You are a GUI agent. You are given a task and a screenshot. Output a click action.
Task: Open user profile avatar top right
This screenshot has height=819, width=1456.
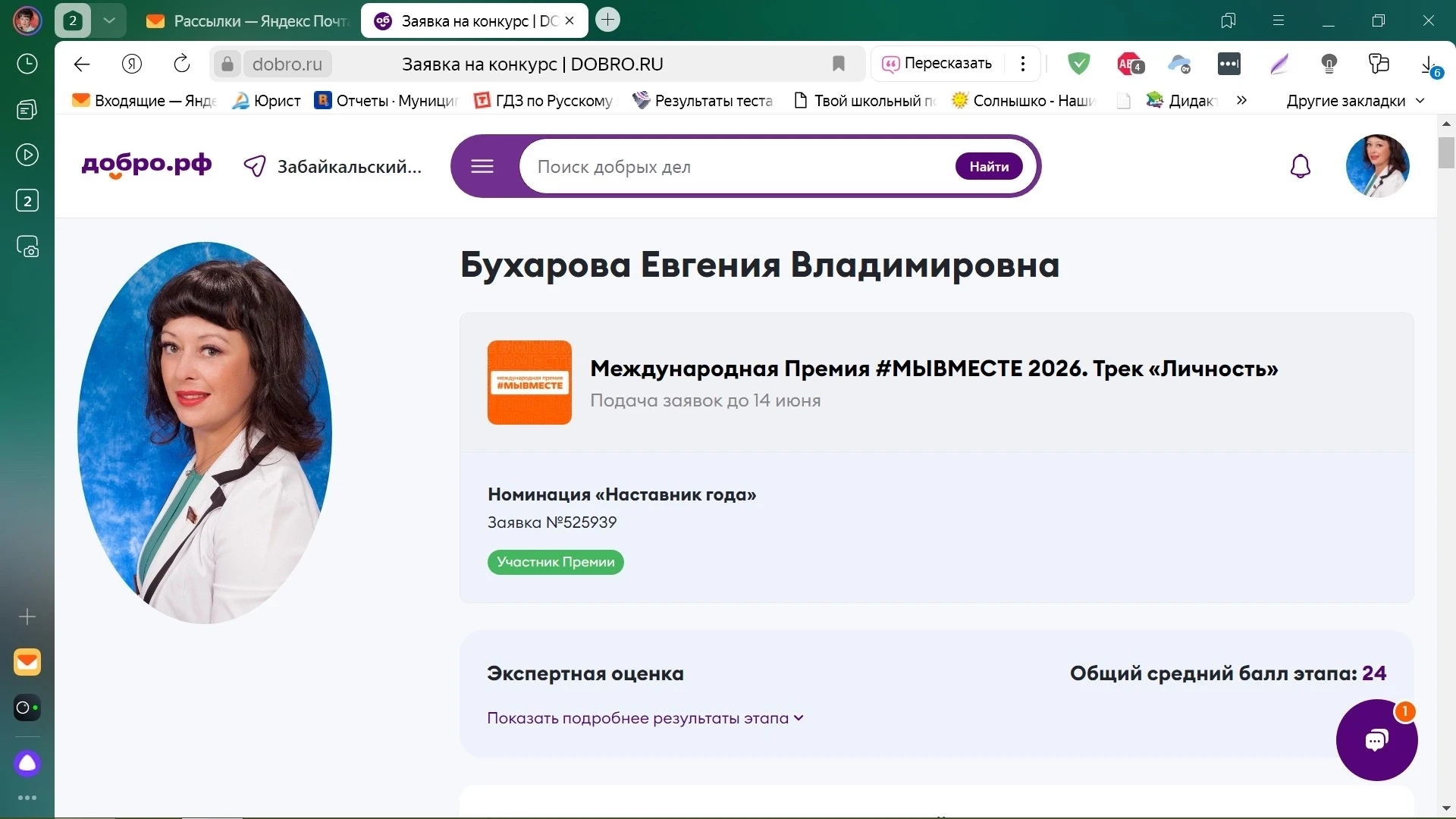pos(1377,166)
